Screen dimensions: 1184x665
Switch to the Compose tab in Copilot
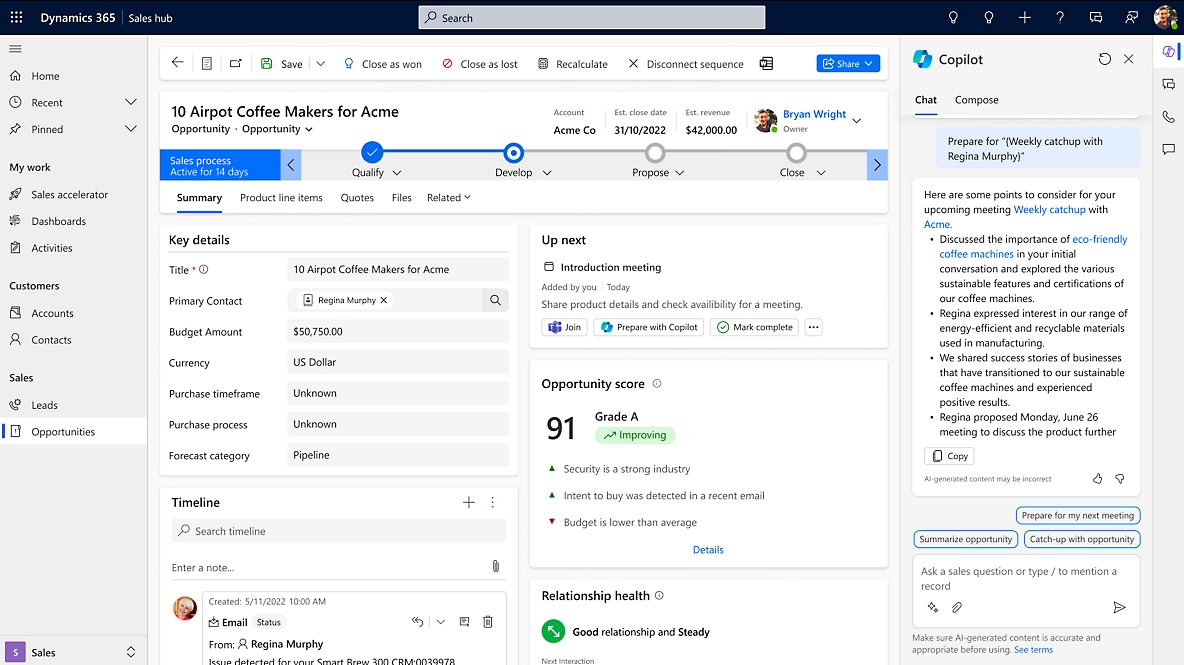click(976, 100)
